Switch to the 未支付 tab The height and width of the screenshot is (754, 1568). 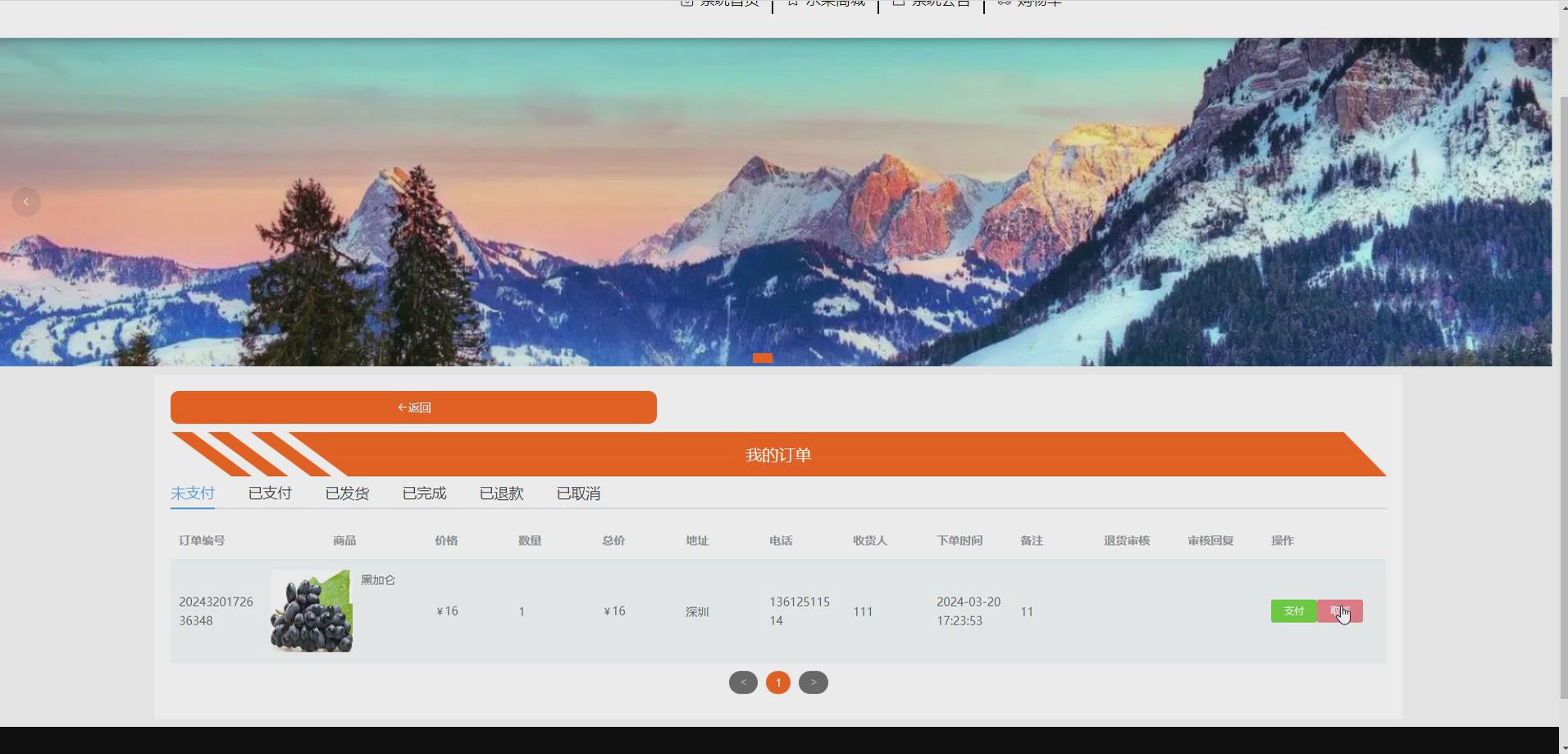[193, 493]
